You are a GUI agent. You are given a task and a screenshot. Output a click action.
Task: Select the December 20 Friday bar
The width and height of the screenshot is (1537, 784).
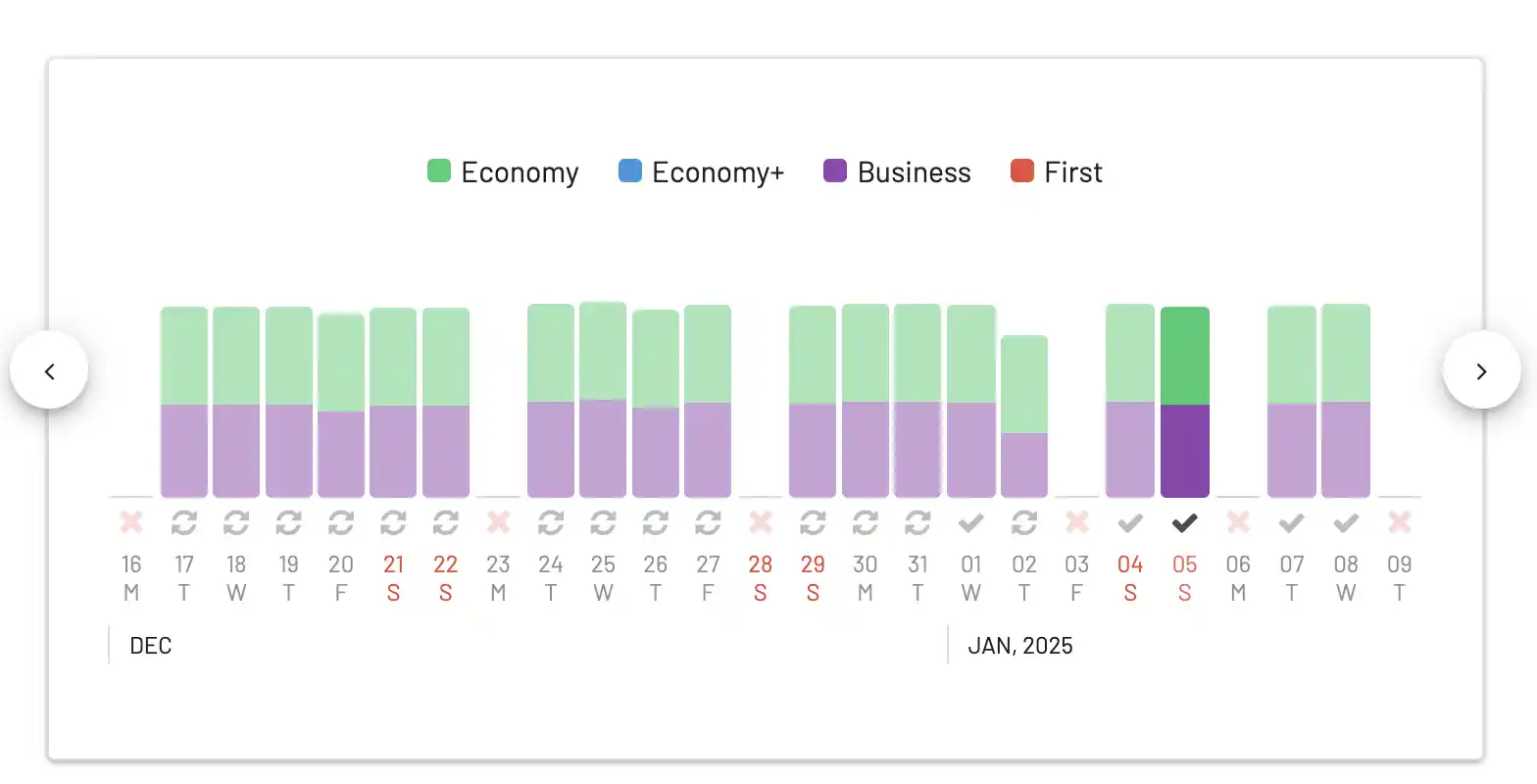tap(340, 406)
